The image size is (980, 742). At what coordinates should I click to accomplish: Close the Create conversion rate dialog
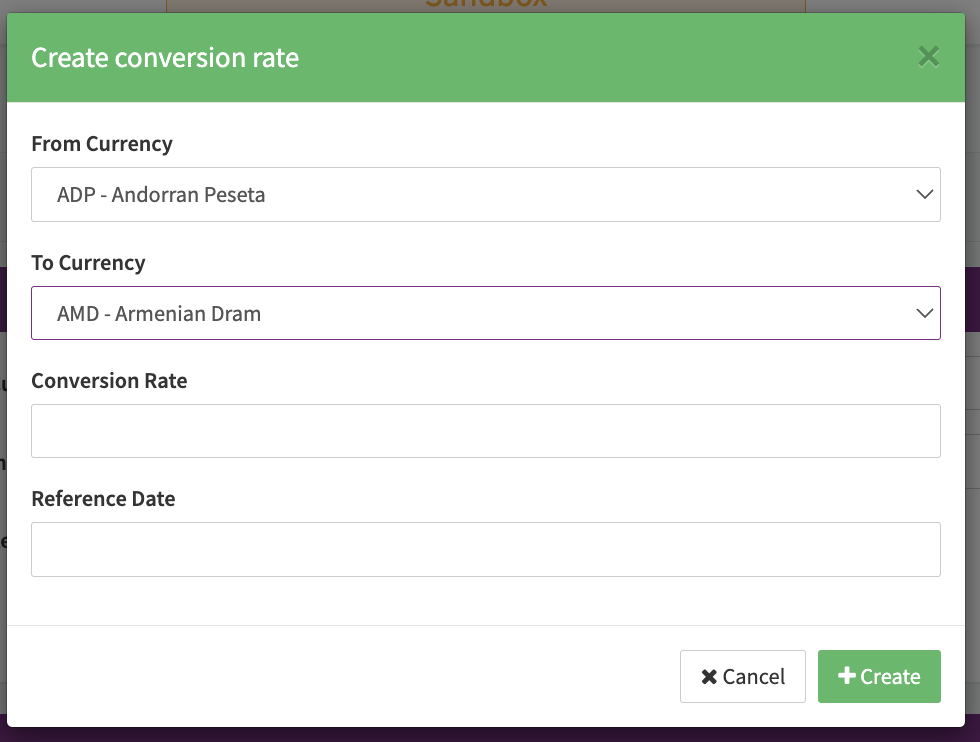[x=928, y=57]
